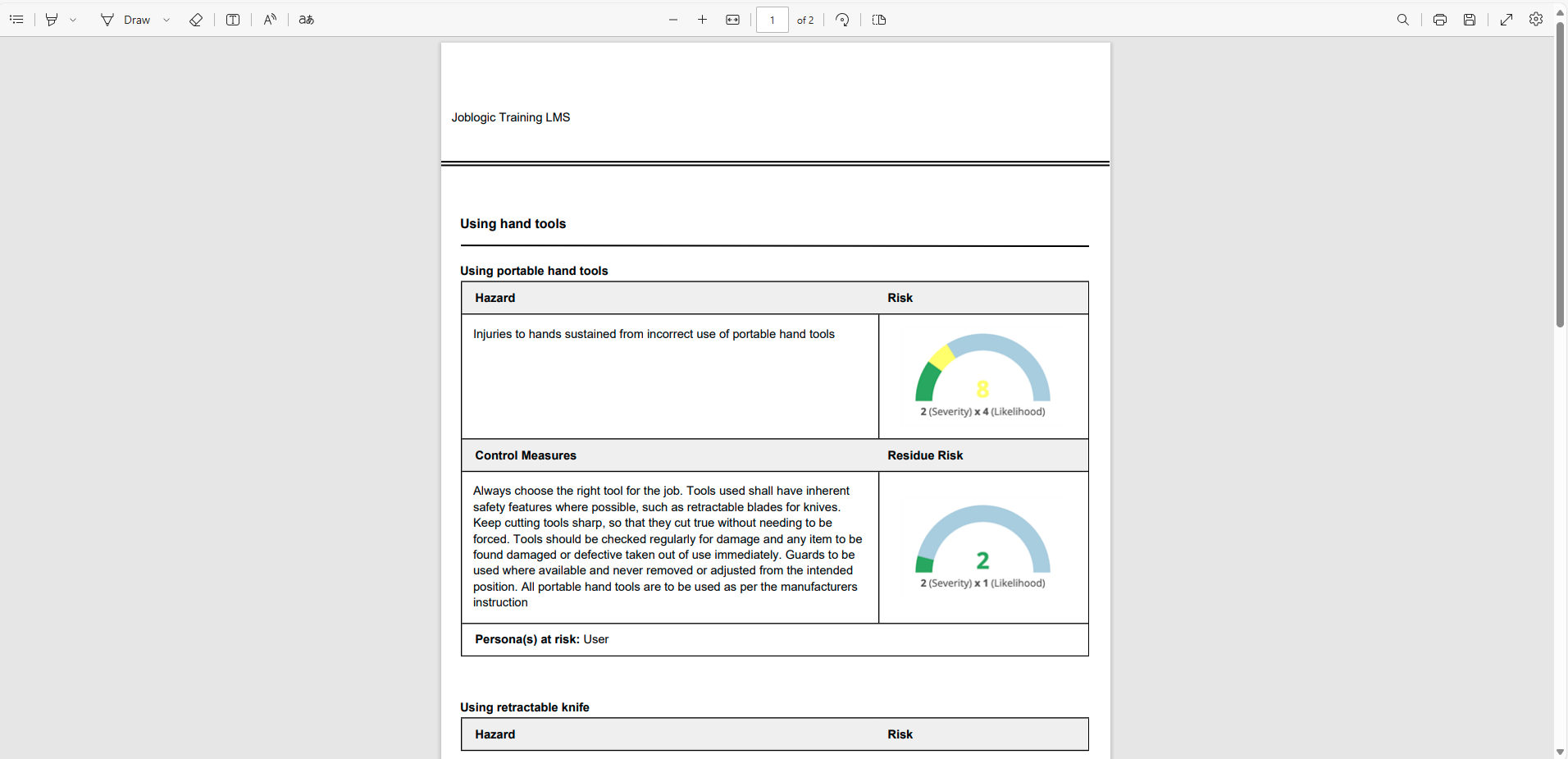Switch the page view layout
Viewport: 1568px width, 759px height.
879,20
